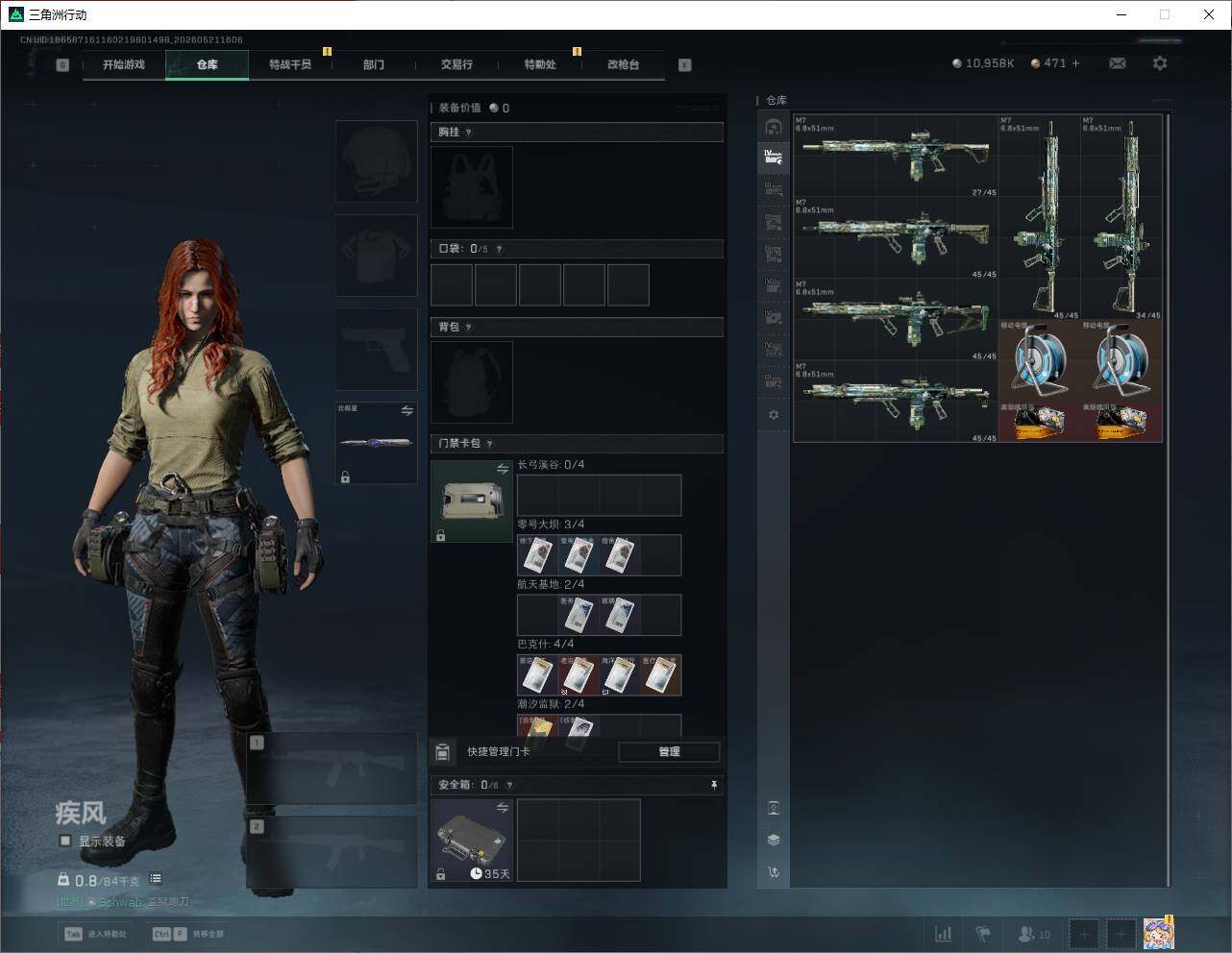Switch to the 特勤处 tab
The width and height of the screenshot is (1232, 953).
click(x=540, y=65)
